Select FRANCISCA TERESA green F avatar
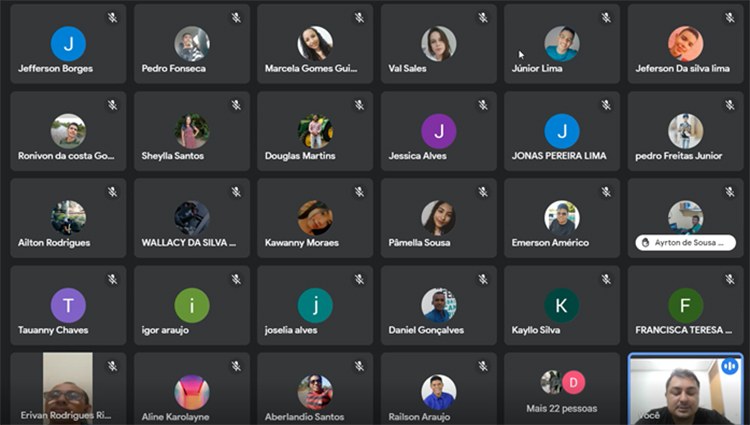This screenshot has height=425, width=750. [685, 305]
